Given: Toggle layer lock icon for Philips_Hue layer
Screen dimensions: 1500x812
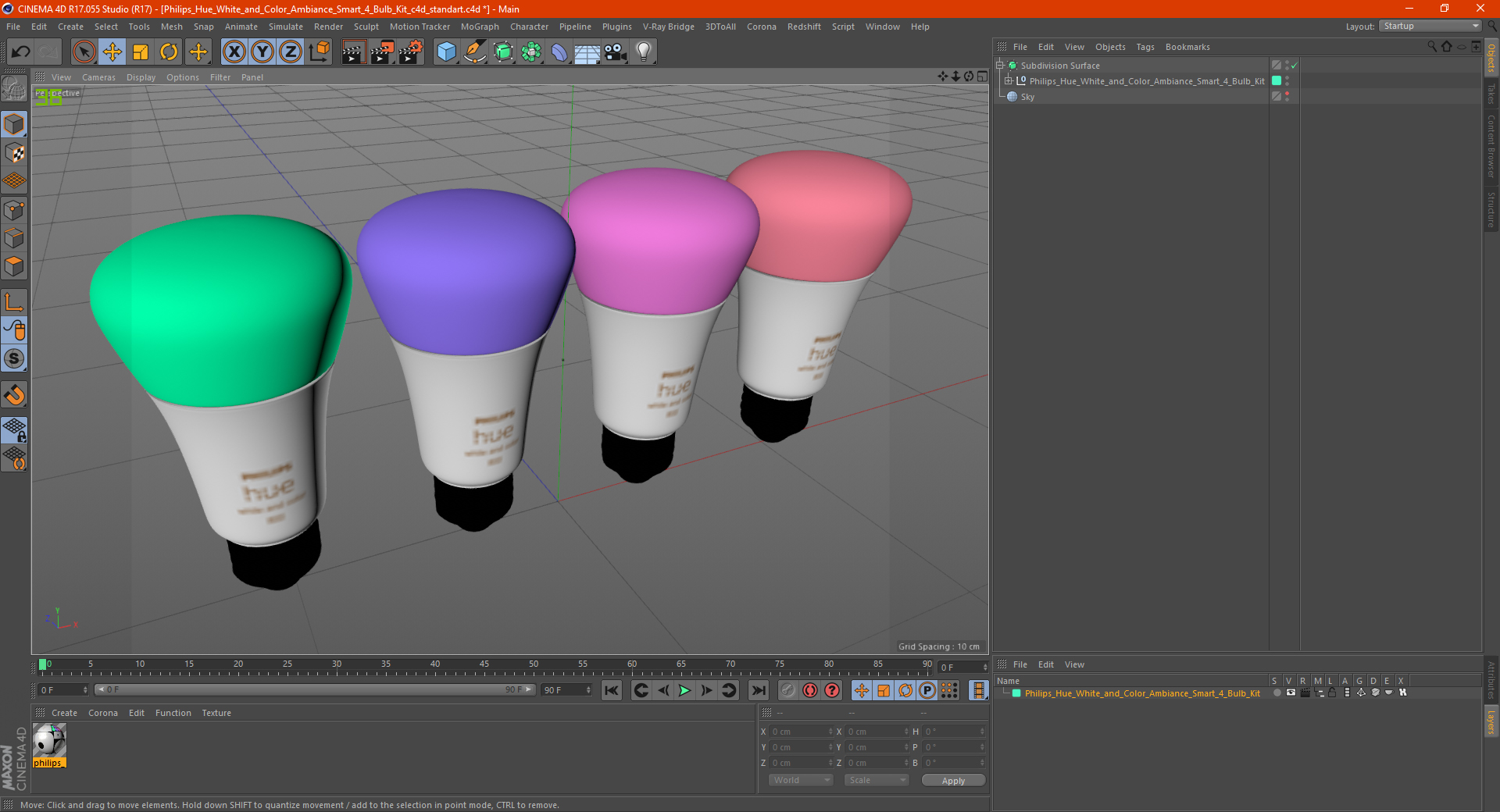Looking at the screenshot, I should tap(1333, 693).
